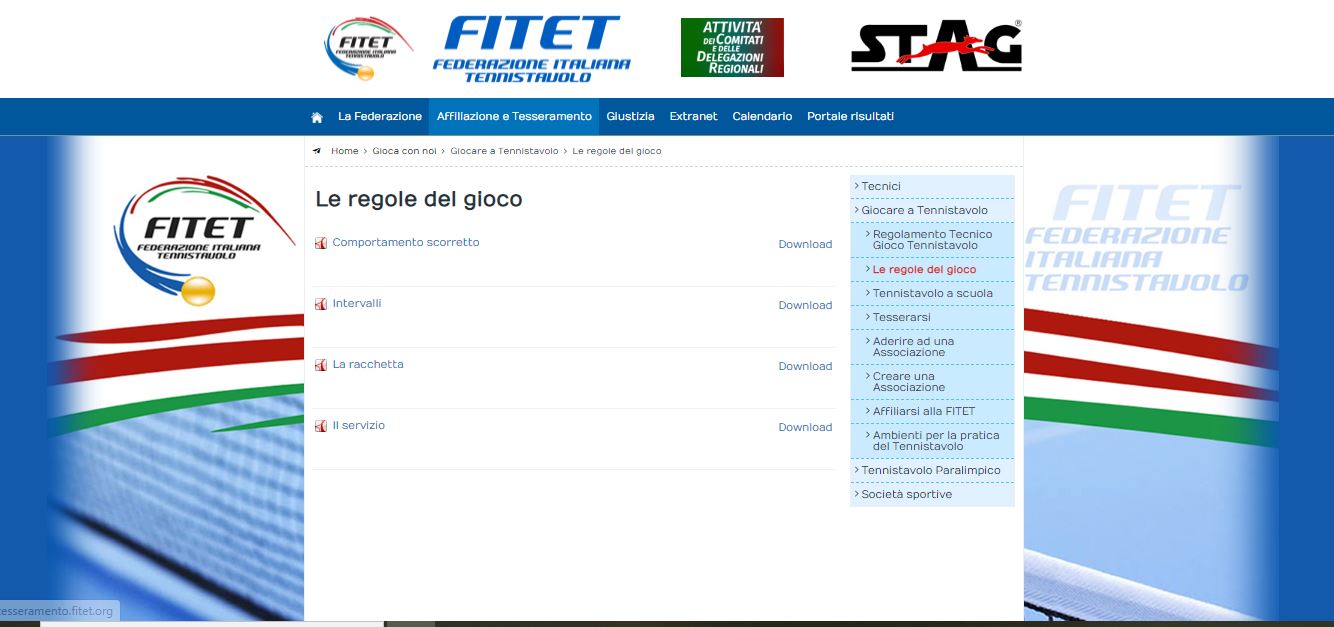The width and height of the screenshot is (1334, 627).
Task: Download the Comportamento scorretto file
Action: click(x=805, y=244)
